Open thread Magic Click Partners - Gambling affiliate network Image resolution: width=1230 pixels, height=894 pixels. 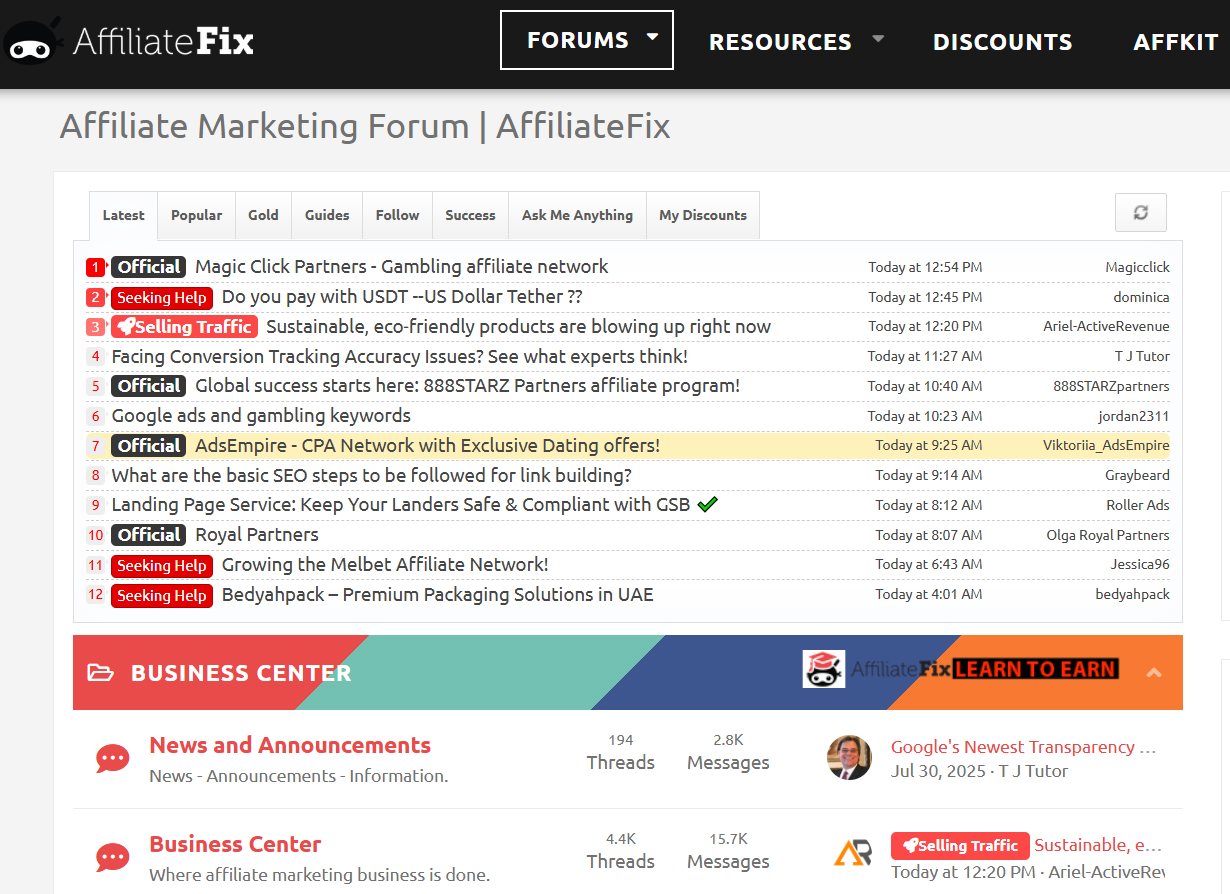tap(401, 267)
